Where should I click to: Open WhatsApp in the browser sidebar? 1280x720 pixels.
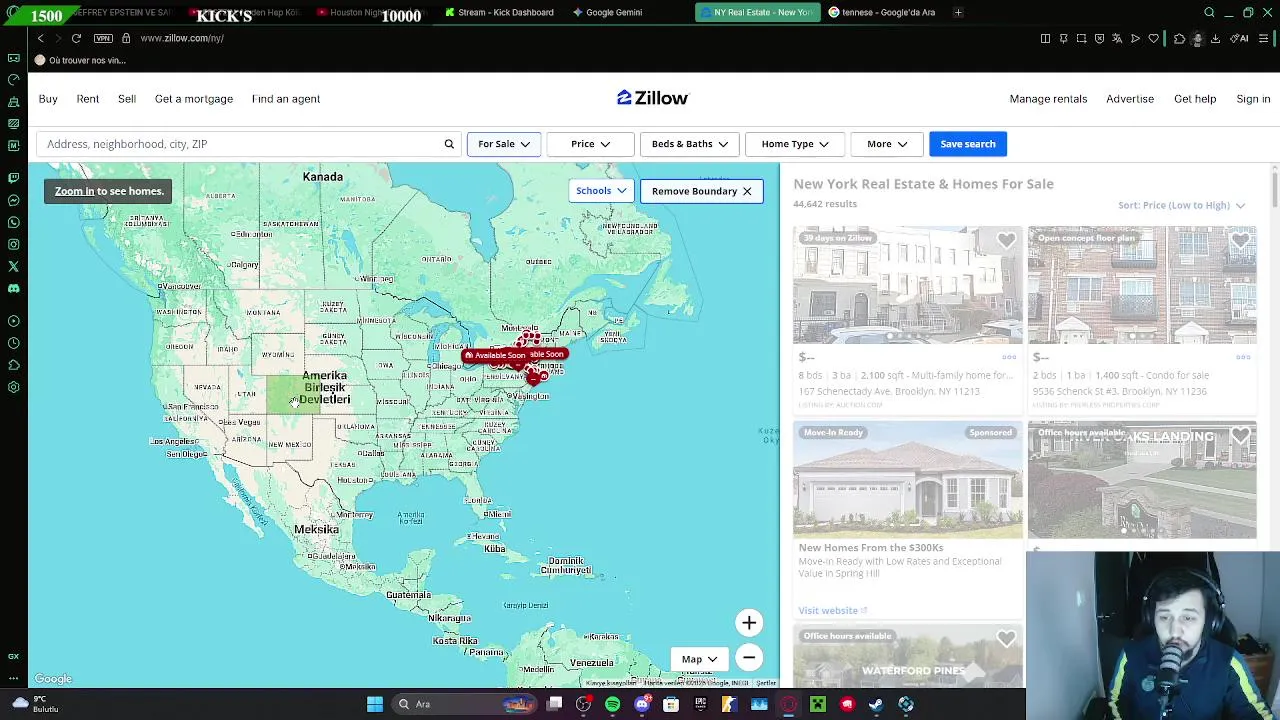[13, 222]
